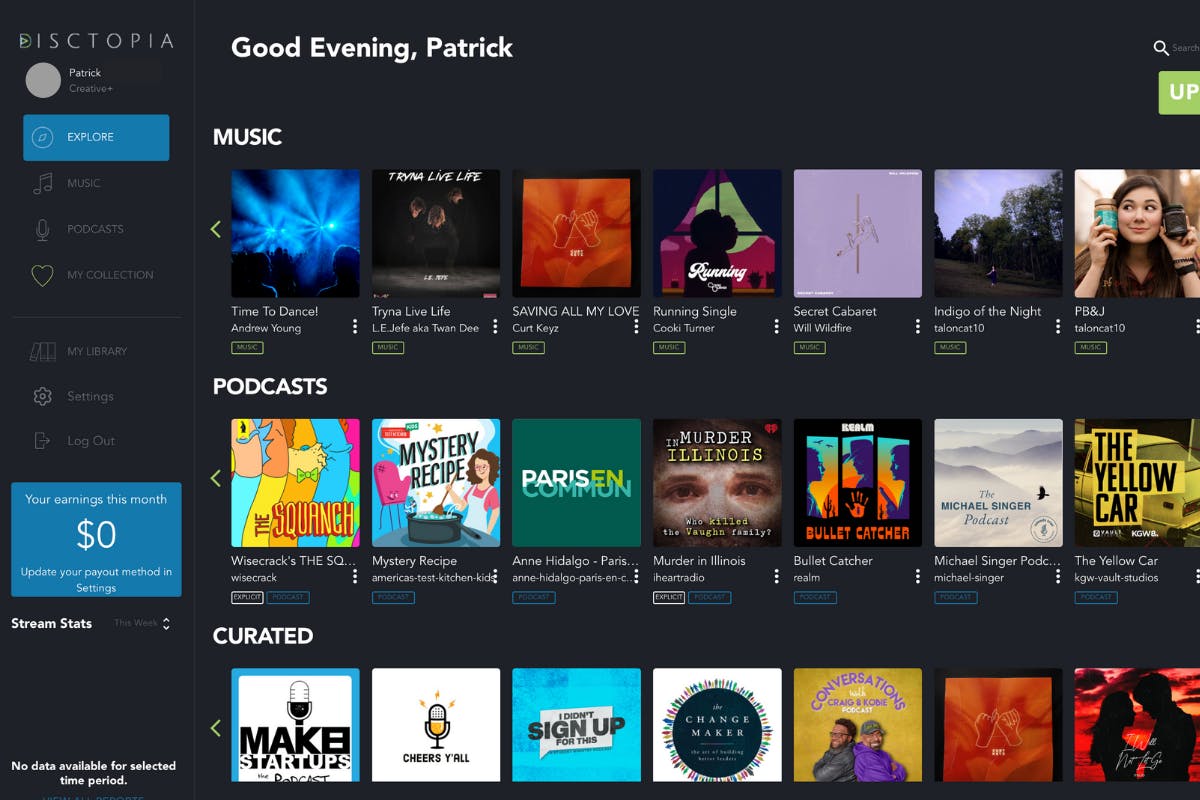This screenshot has height=800, width=1200.
Task: Open options menu for Time To Dance!
Action: pos(354,327)
